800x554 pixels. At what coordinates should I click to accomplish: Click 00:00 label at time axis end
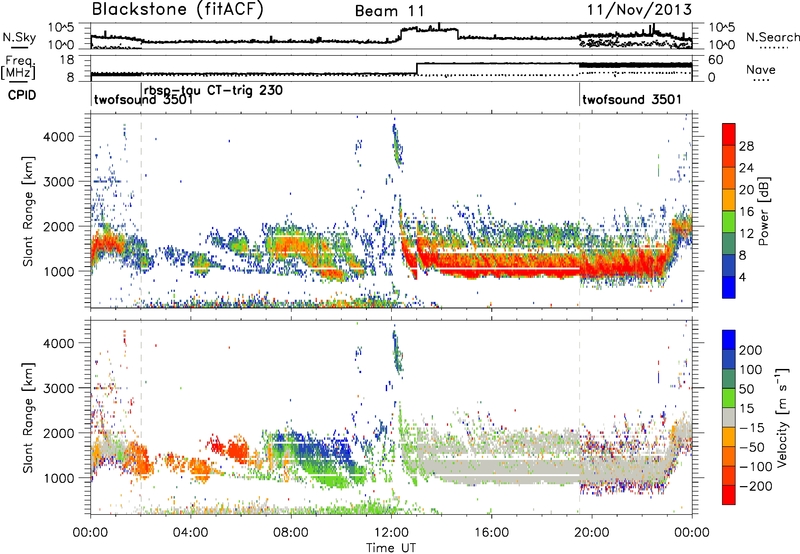pyautogui.click(x=692, y=533)
